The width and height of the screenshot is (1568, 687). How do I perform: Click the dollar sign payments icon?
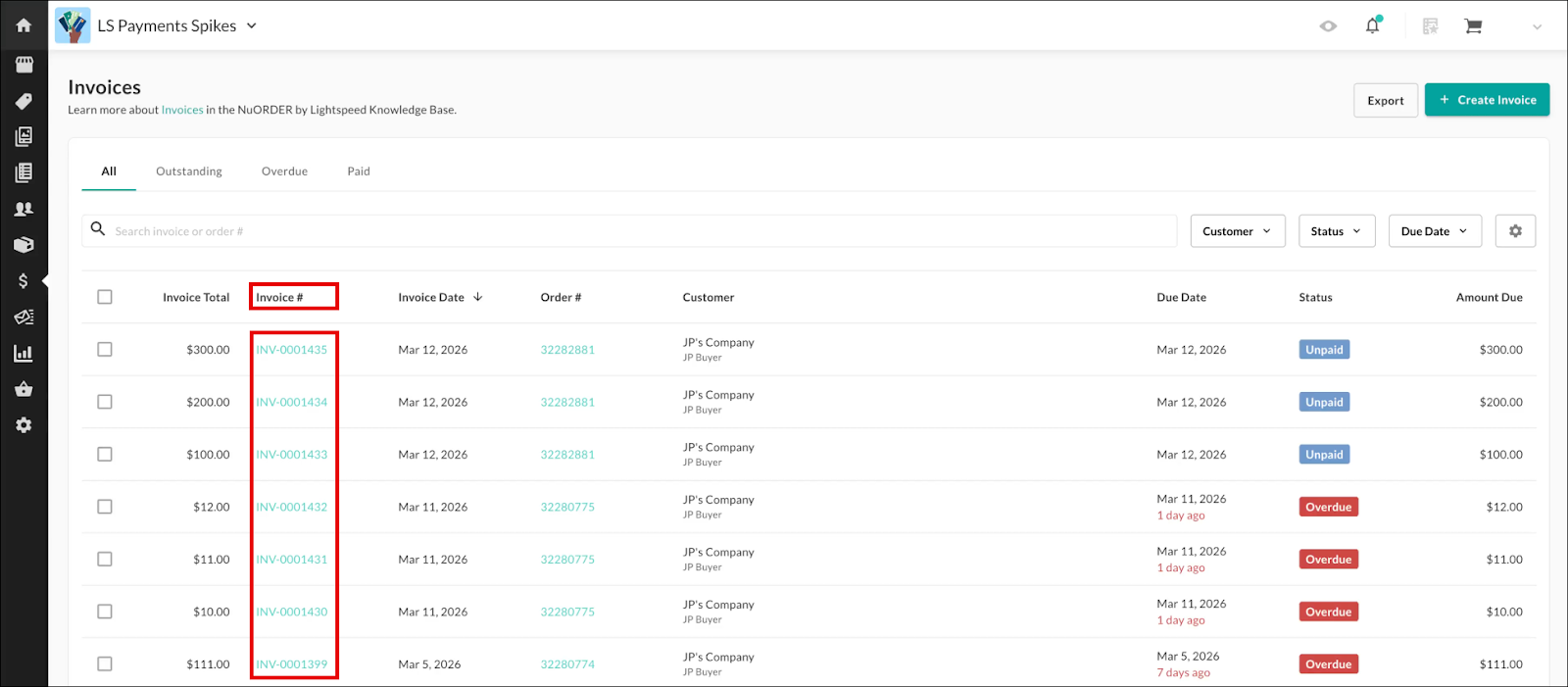coord(24,281)
